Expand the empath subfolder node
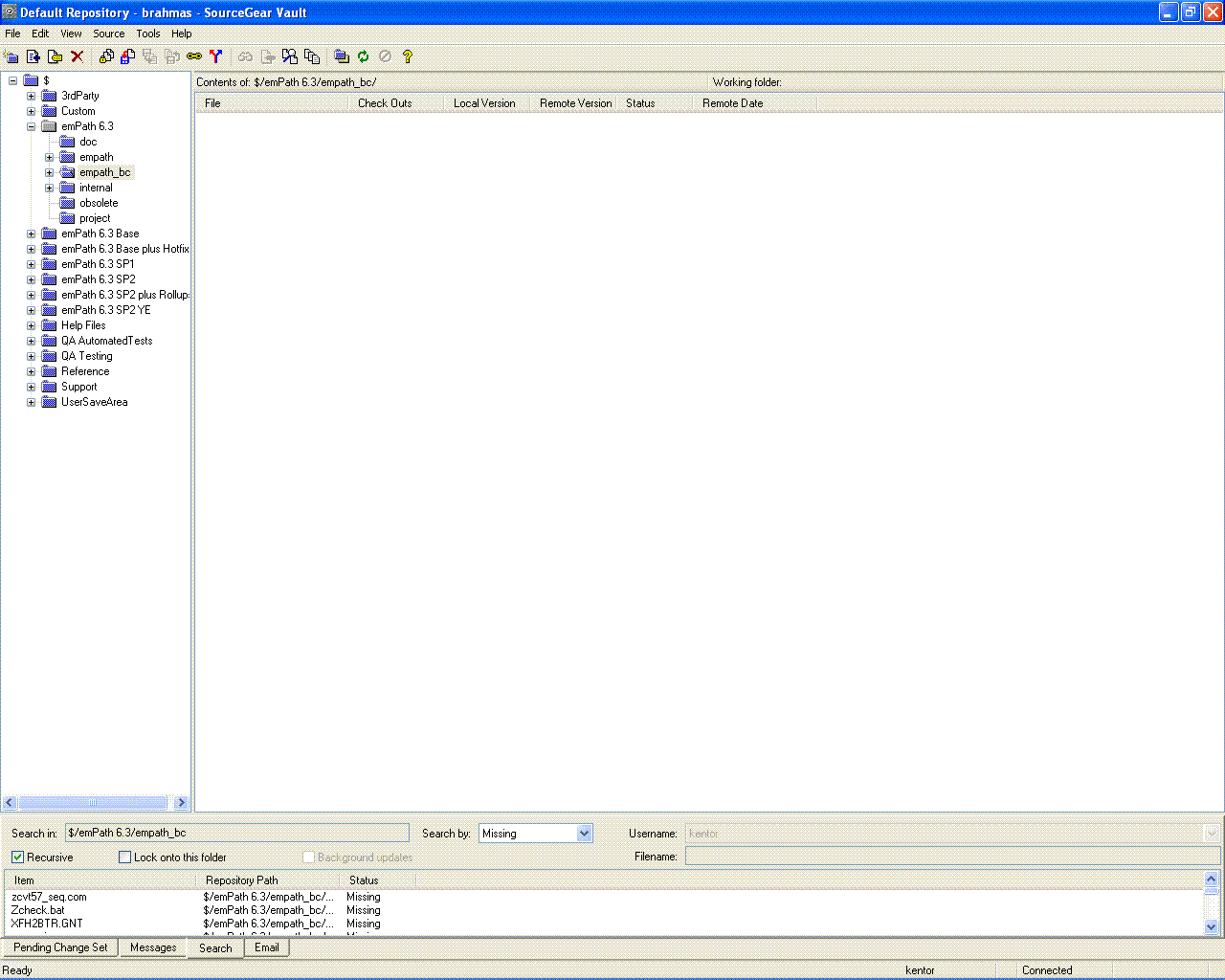 [49, 157]
